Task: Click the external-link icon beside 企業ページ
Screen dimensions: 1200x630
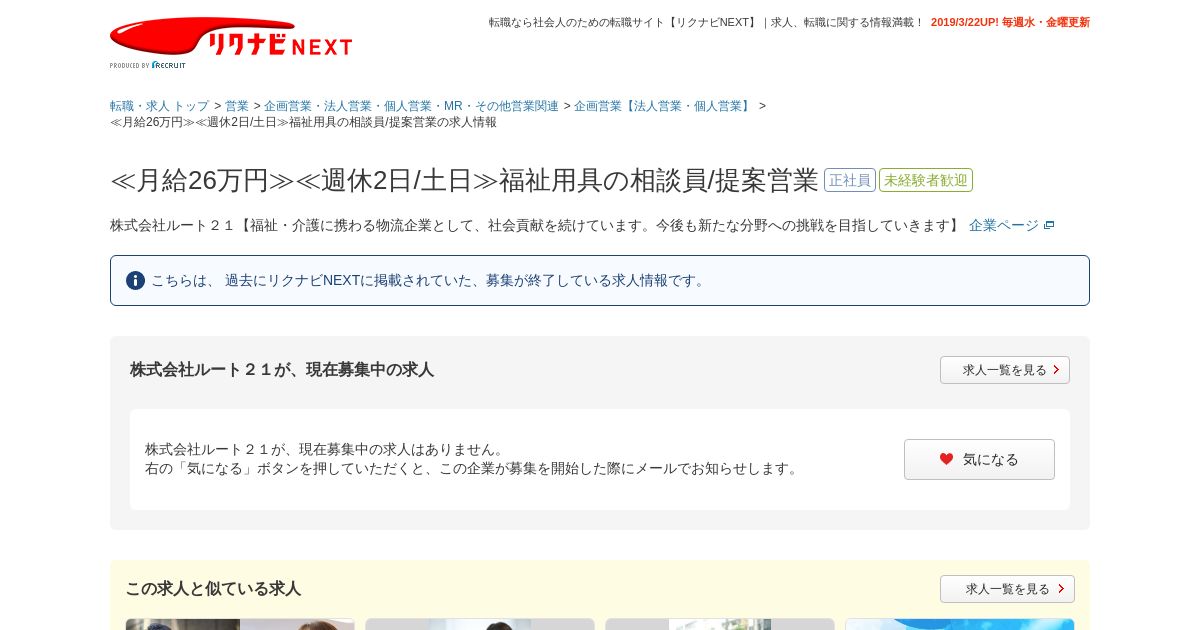Action: (1049, 226)
